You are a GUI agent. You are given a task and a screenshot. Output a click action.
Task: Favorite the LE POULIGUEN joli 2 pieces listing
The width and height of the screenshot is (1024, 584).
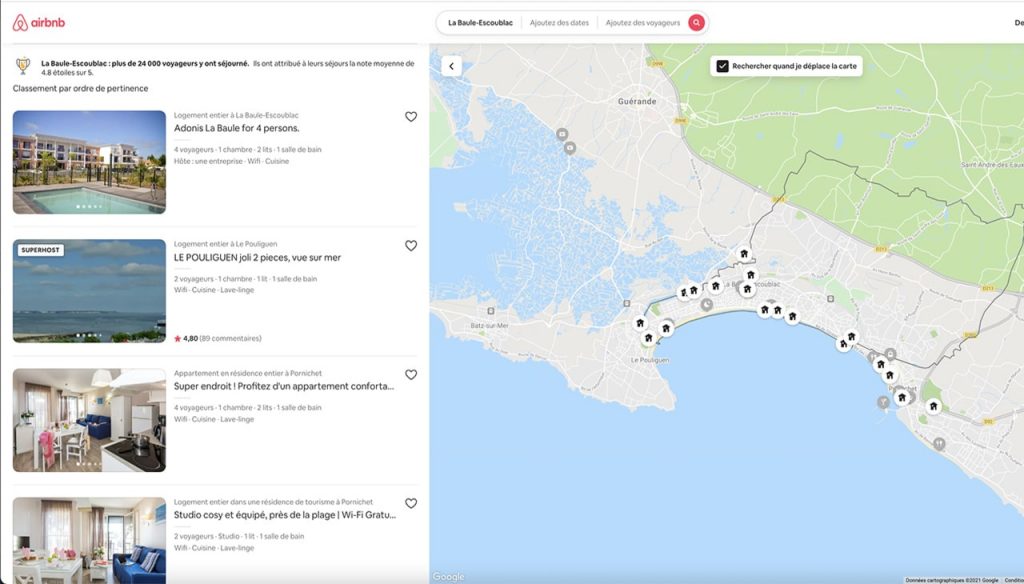pyautogui.click(x=411, y=246)
